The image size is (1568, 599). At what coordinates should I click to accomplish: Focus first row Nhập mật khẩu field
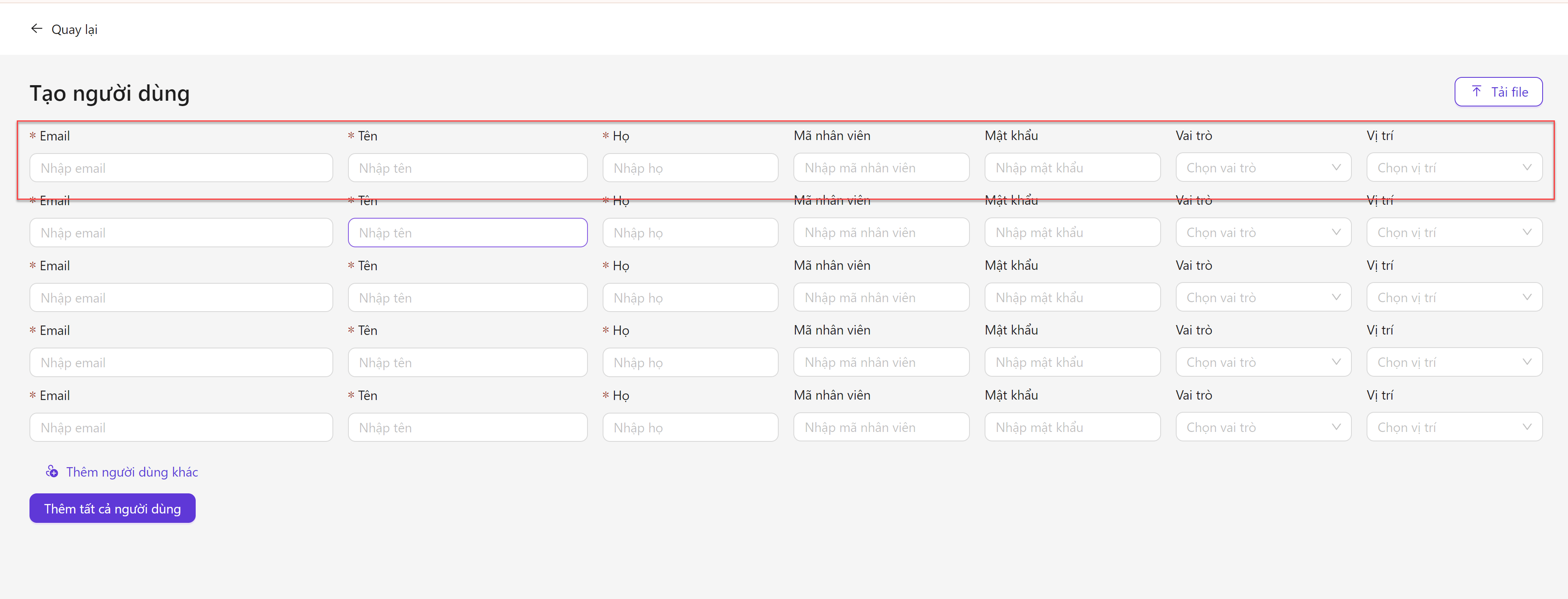pyautogui.click(x=1073, y=167)
